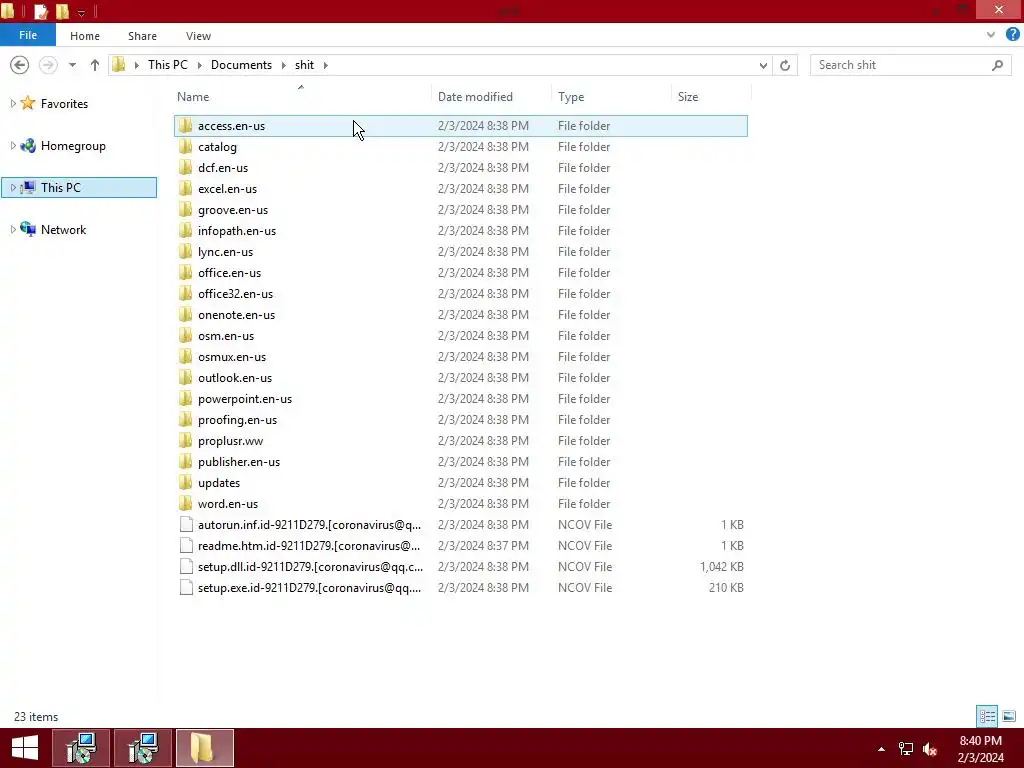Screen dimensions: 1024x768
Task: Select the Favorites star icon
Action: 27,103
